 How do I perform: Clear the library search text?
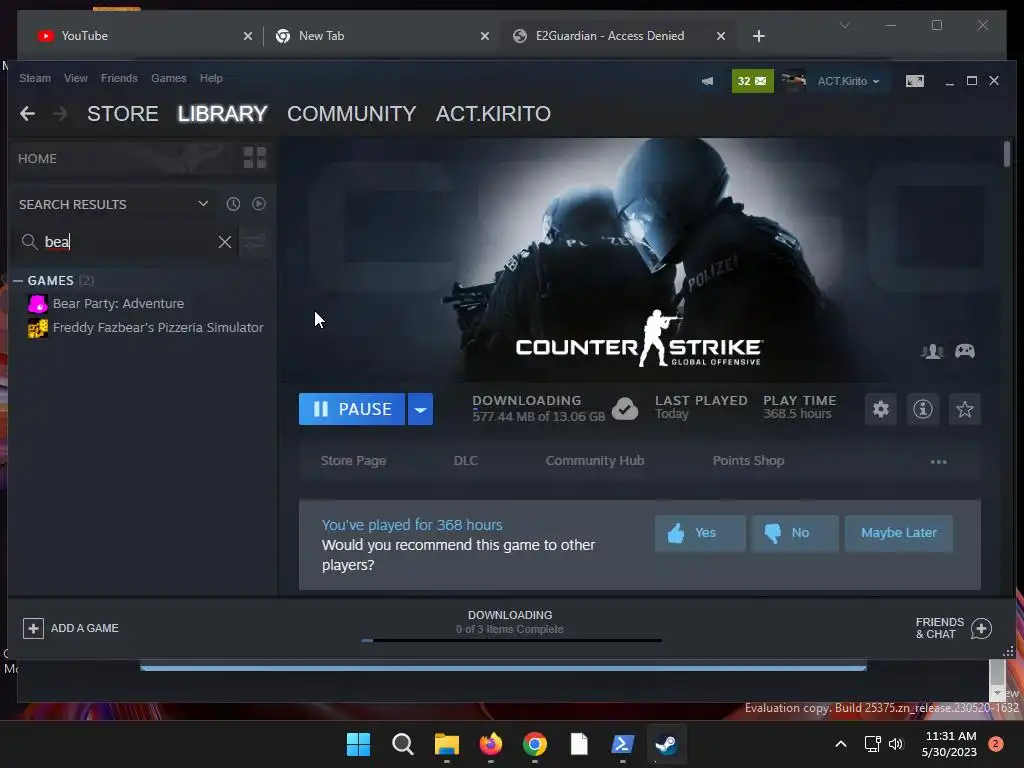225,242
